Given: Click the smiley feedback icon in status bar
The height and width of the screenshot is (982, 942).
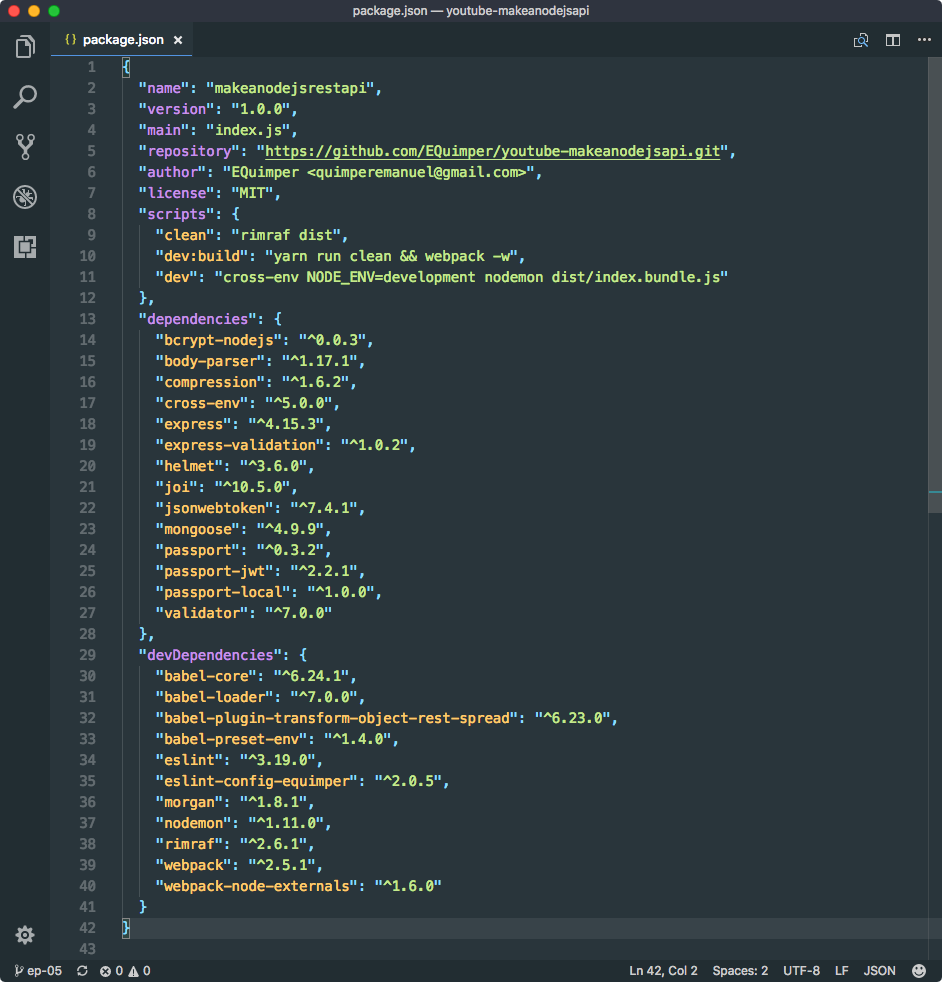Looking at the screenshot, I should coord(919,970).
